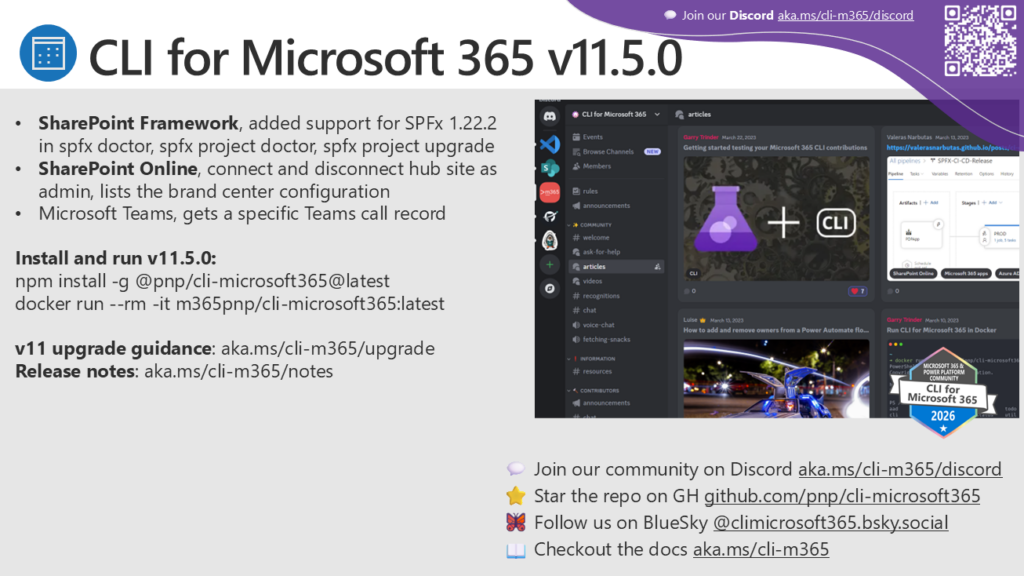Click the SharePoint Online tag on pipeline post
The width and height of the screenshot is (1024, 576).
(x=913, y=274)
